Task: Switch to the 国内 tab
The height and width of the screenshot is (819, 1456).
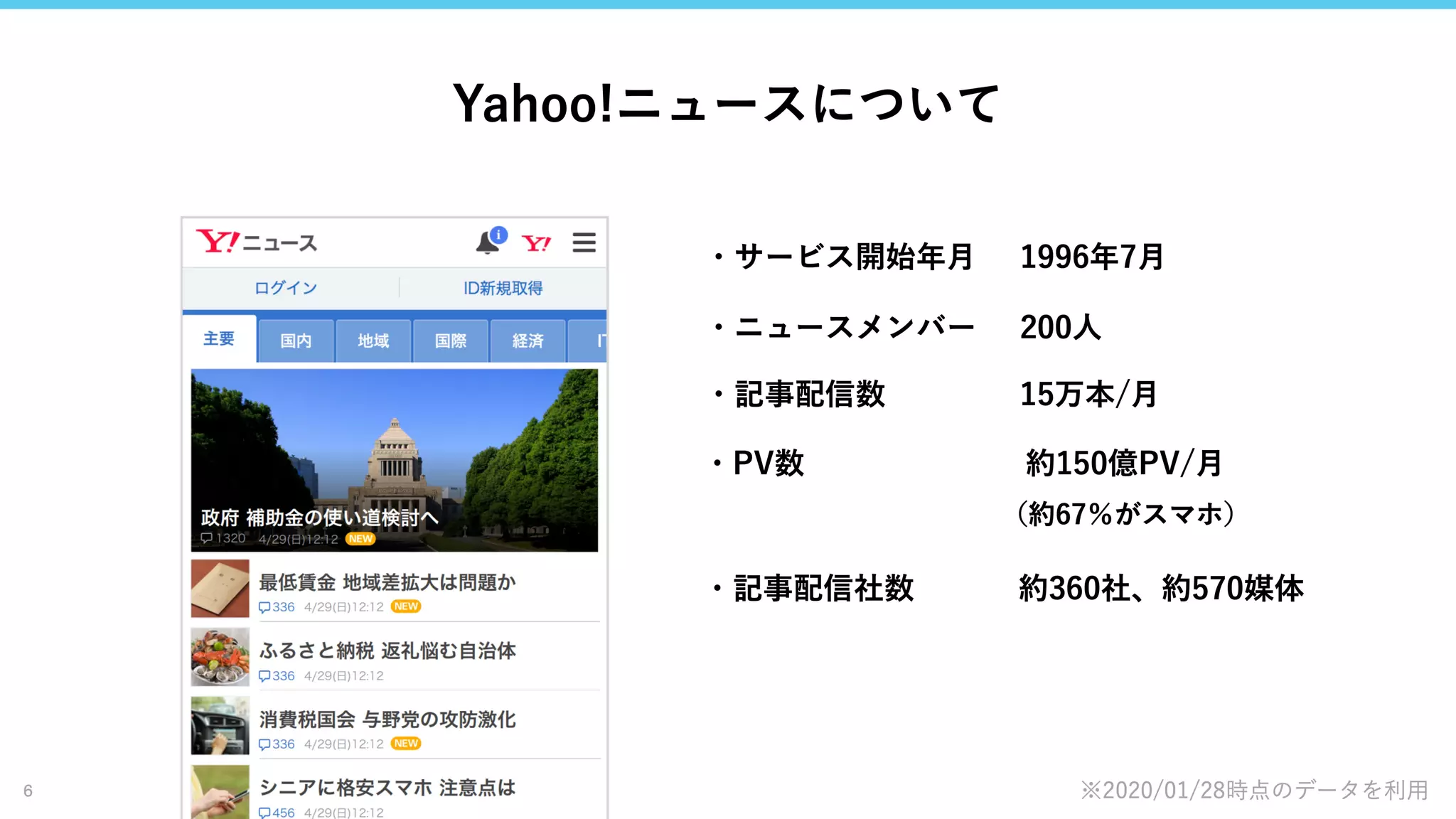Action: pyautogui.click(x=296, y=341)
